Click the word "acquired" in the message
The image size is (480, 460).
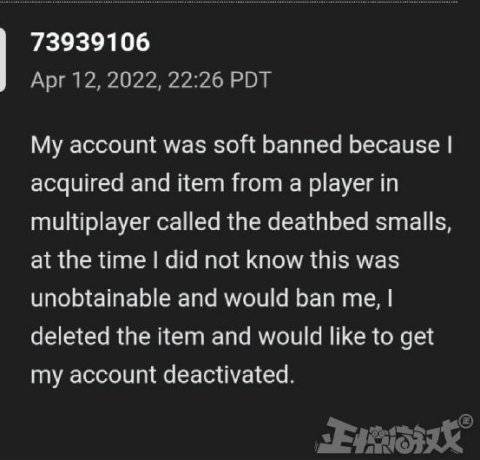[77, 184]
